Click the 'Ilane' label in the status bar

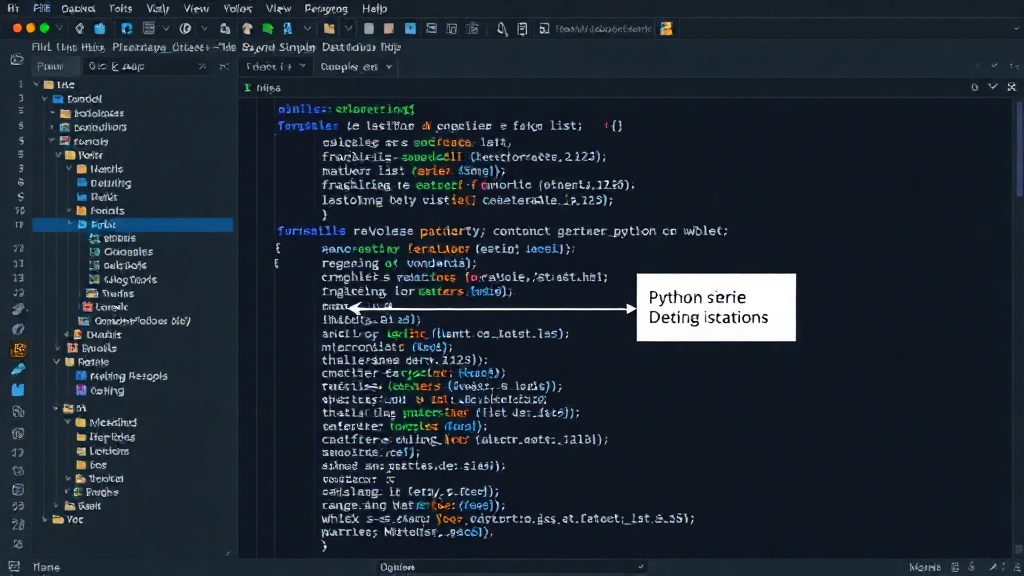[x=46, y=567]
